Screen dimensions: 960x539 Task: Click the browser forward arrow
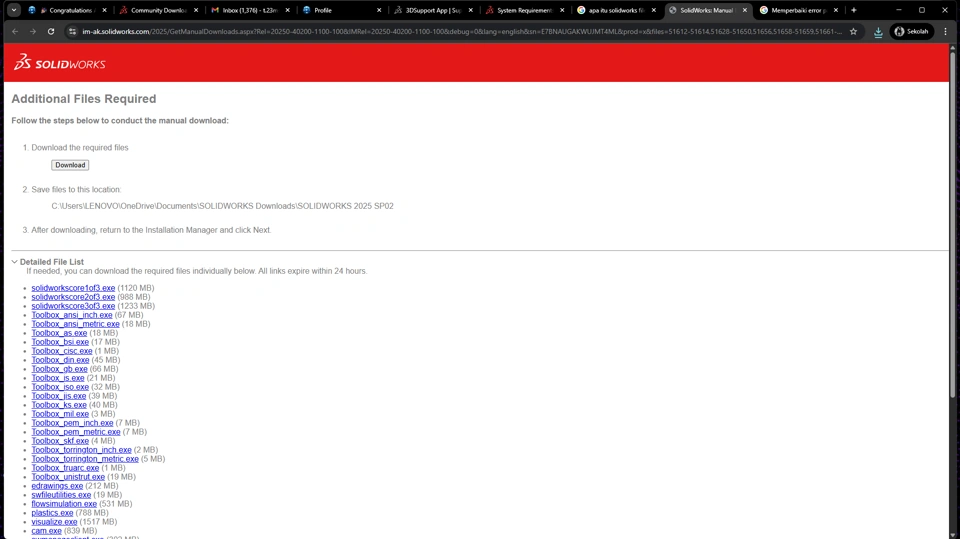point(32,31)
